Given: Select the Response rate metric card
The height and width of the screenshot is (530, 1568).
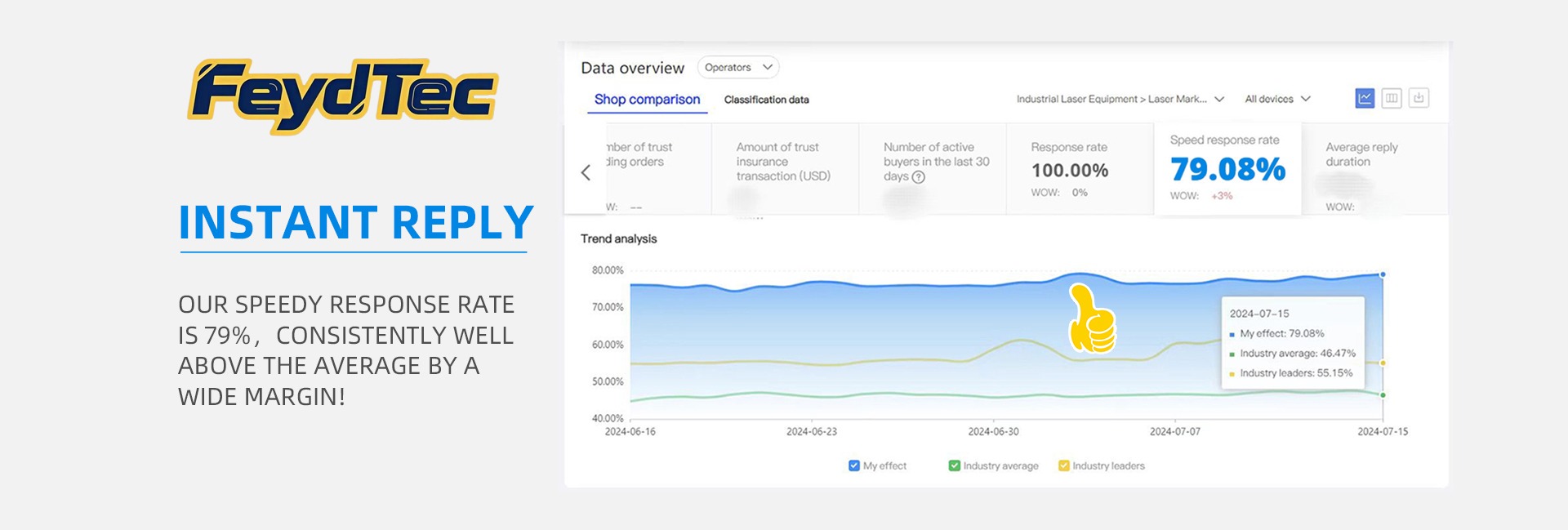Looking at the screenshot, I should pyautogui.click(x=1080, y=169).
